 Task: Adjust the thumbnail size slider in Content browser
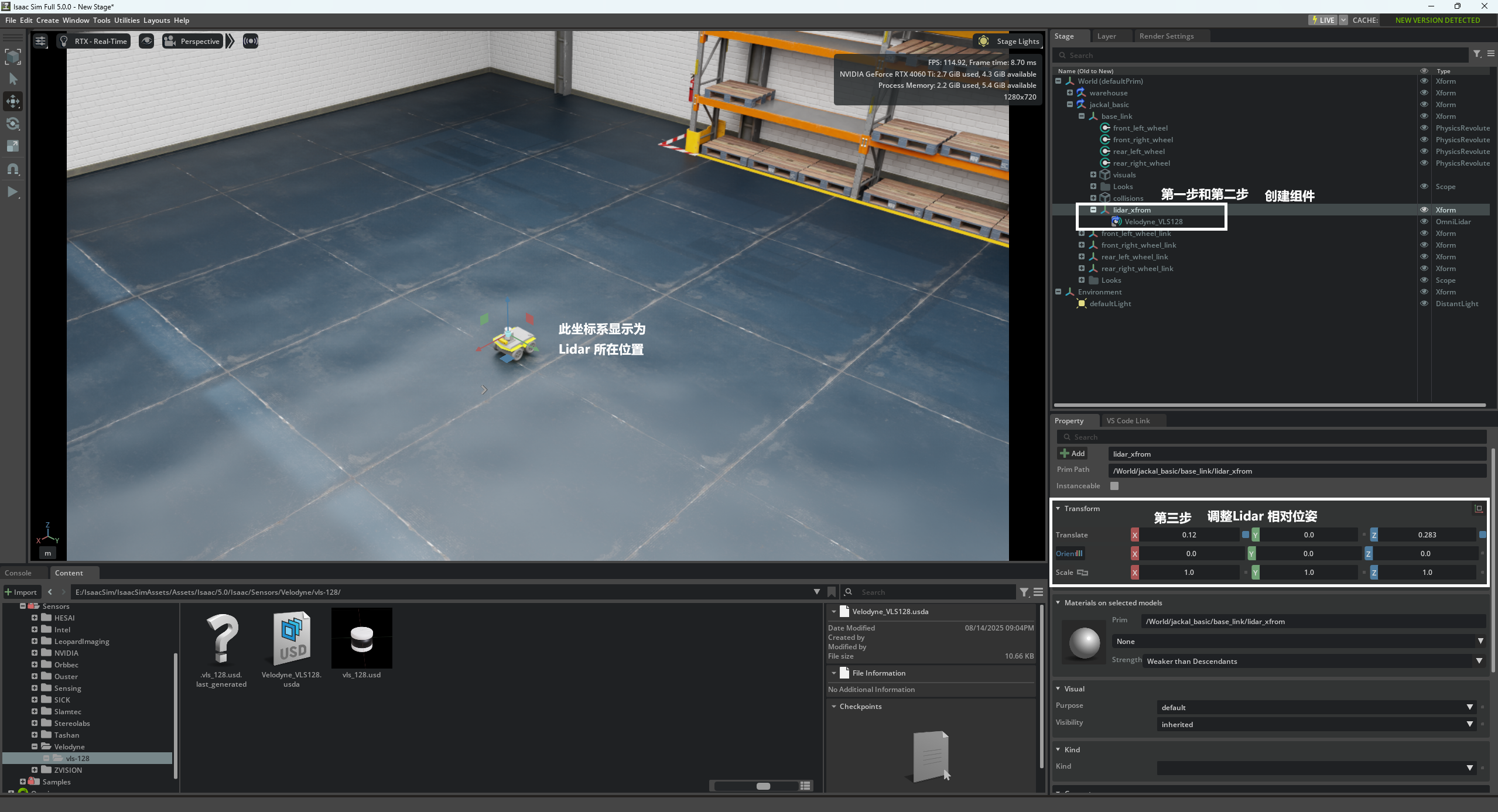pyautogui.click(x=763, y=786)
